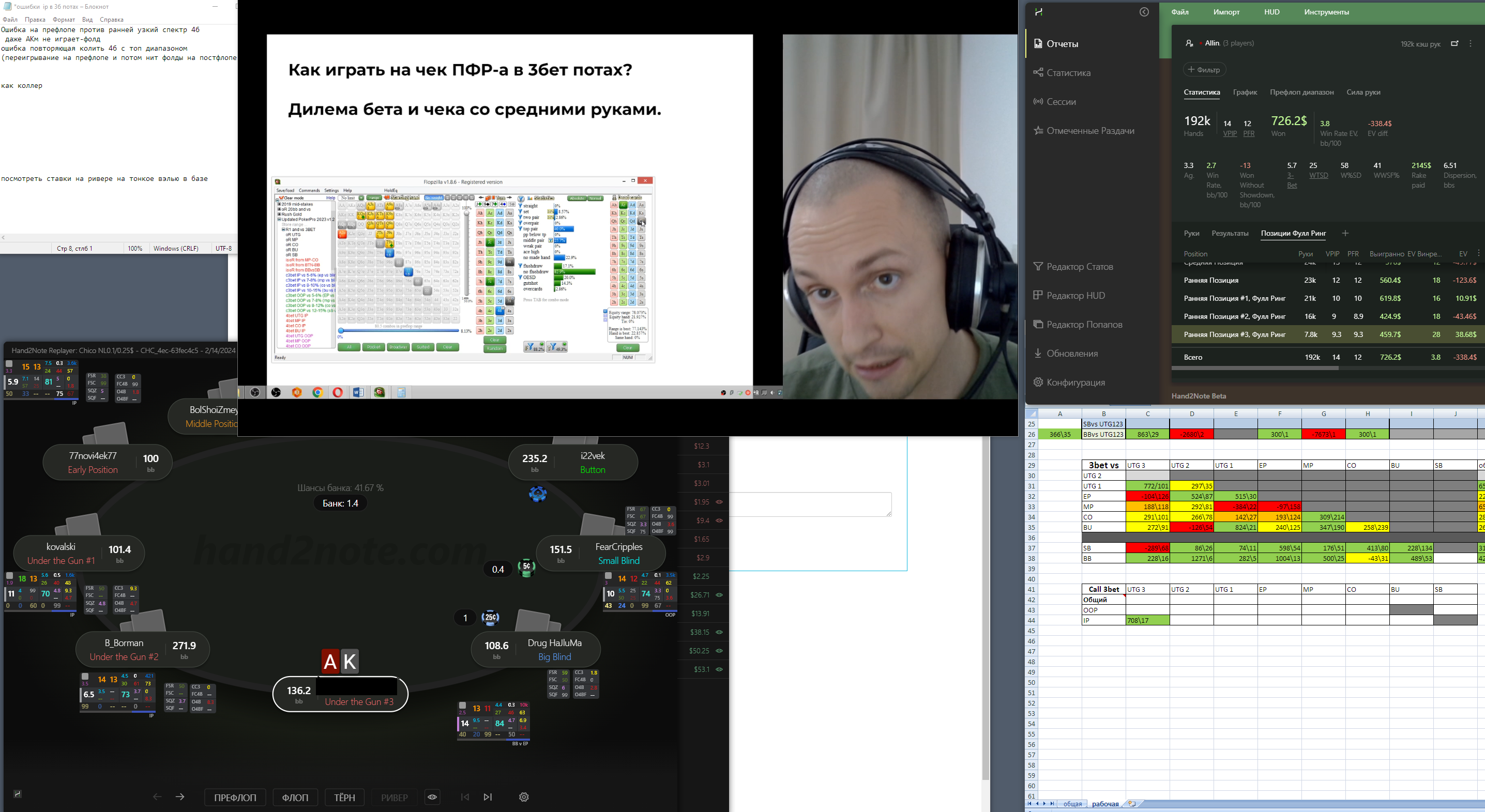The image size is (1485, 812).
Task: Click export report icon near 192k кэш рук
Action: pyautogui.click(x=1454, y=43)
